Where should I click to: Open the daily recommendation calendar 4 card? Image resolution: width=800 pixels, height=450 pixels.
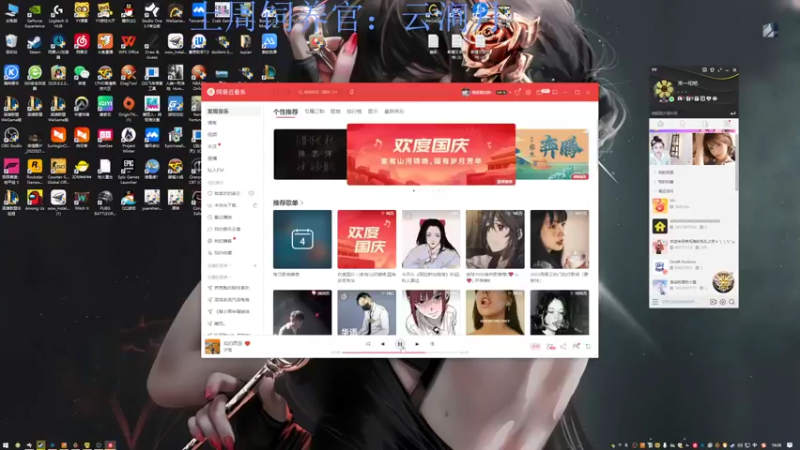(x=302, y=239)
